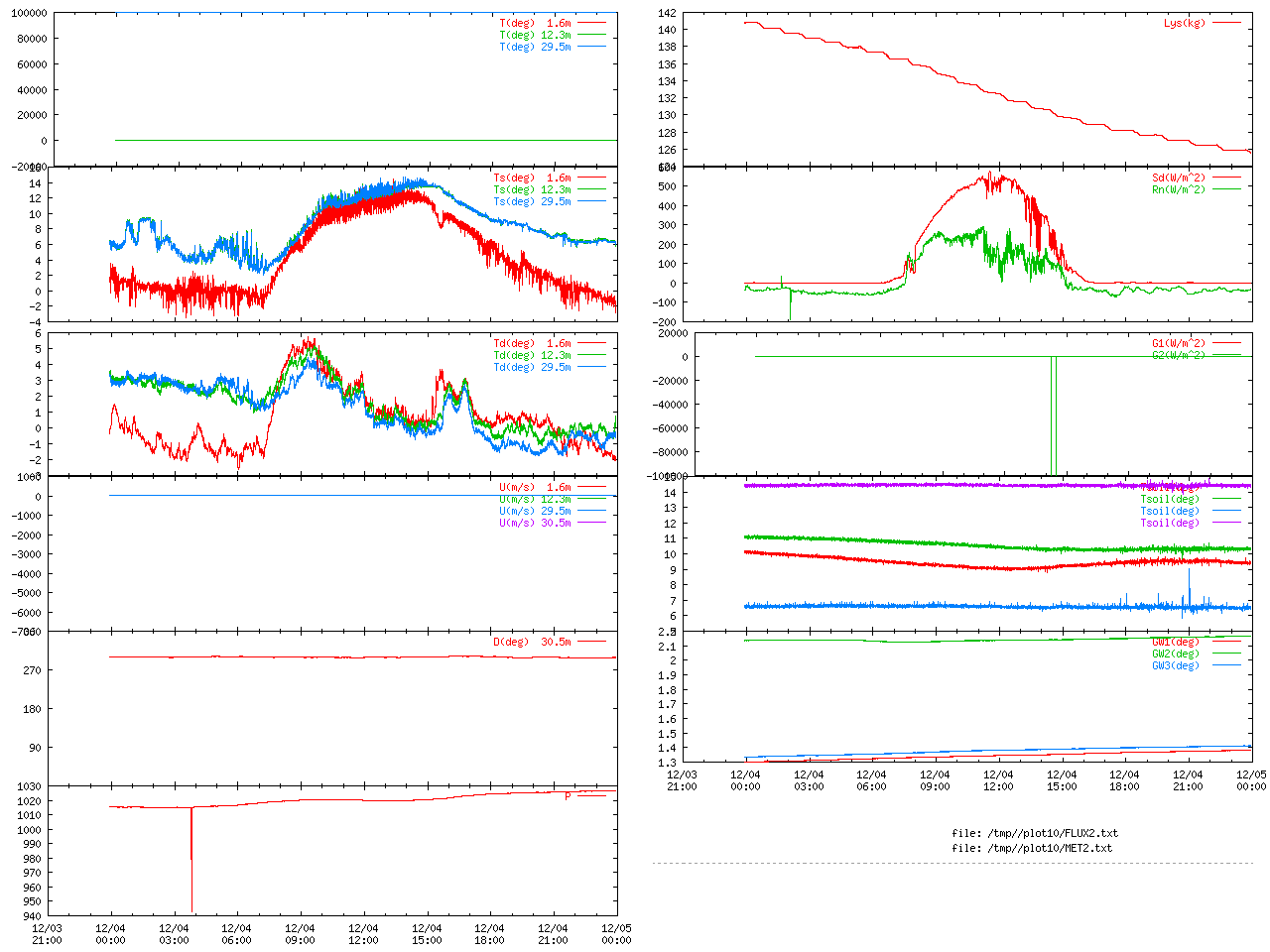Select the 'GW2(deg)' legend label

[x=1176, y=654]
